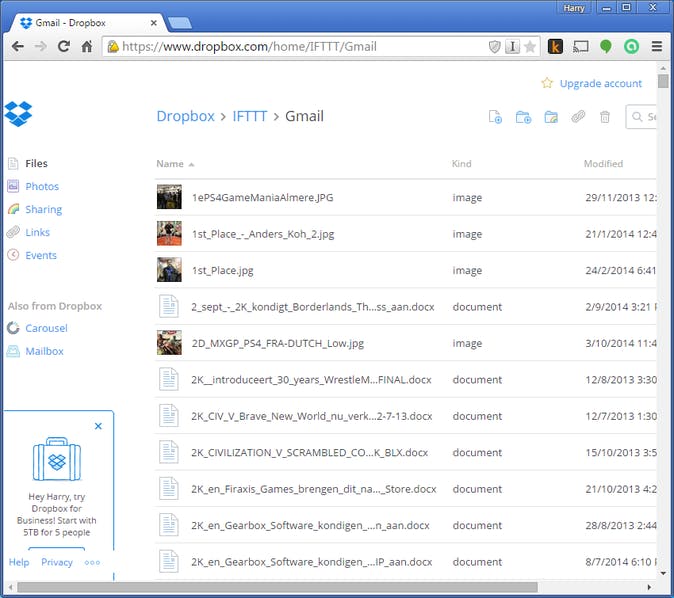This screenshot has height=598, width=674.
Task: Open Files in the sidebar
Action: (36, 163)
